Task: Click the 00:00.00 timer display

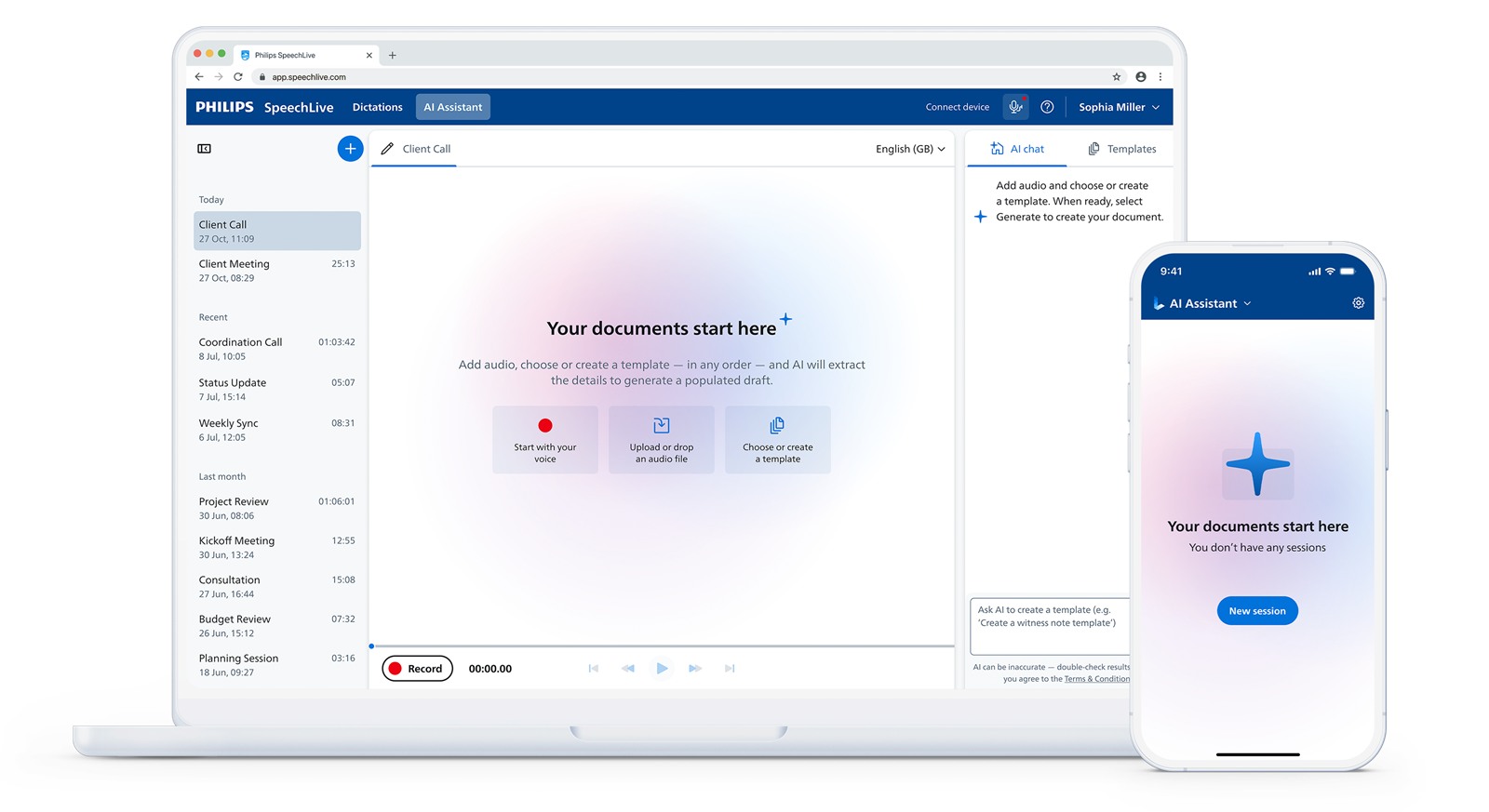Action: pos(490,669)
